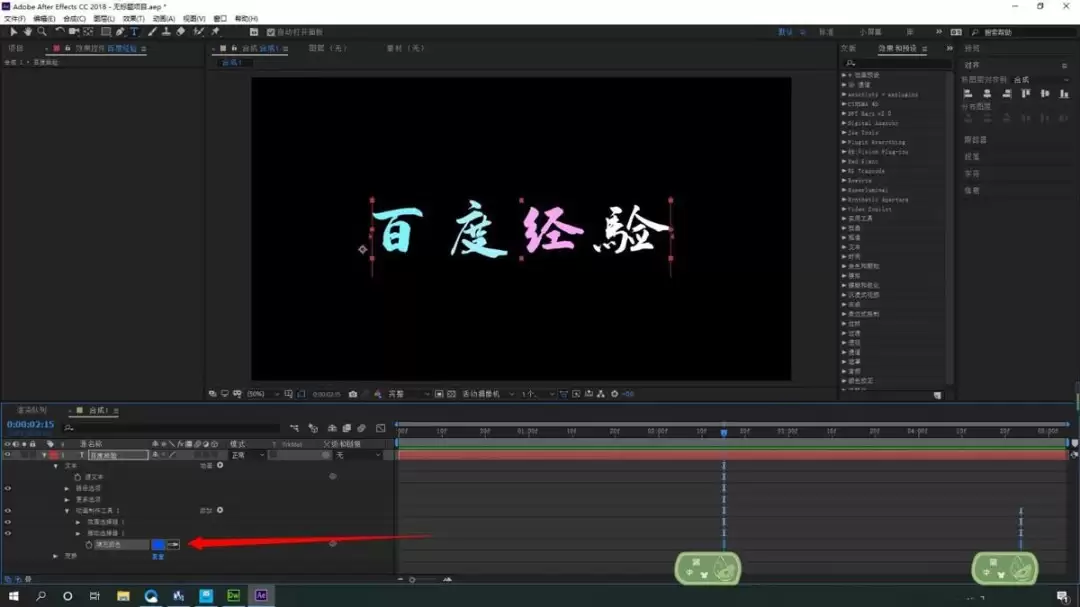Viewport: 1080px width, 607px height.
Task: Click the align bottom edges icon
Action: 1064,94
